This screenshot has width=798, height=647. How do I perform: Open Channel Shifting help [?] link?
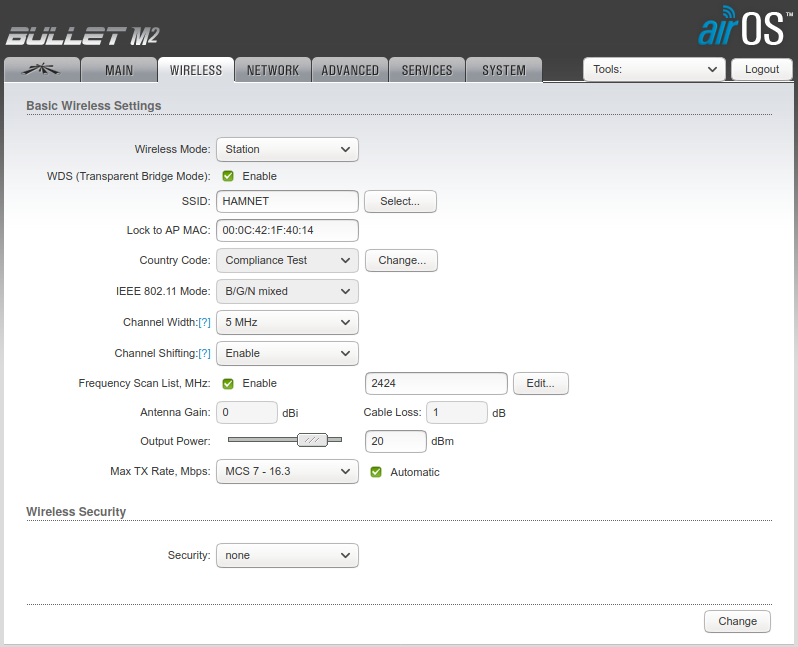(x=204, y=353)
